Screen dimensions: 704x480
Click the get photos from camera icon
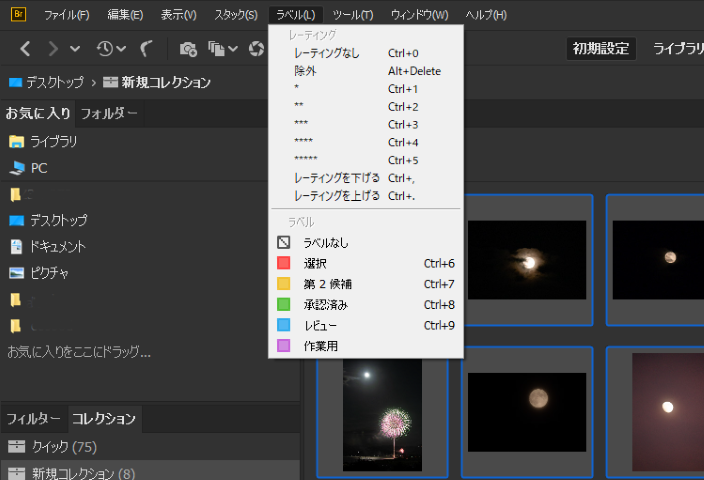pos(187,48)
